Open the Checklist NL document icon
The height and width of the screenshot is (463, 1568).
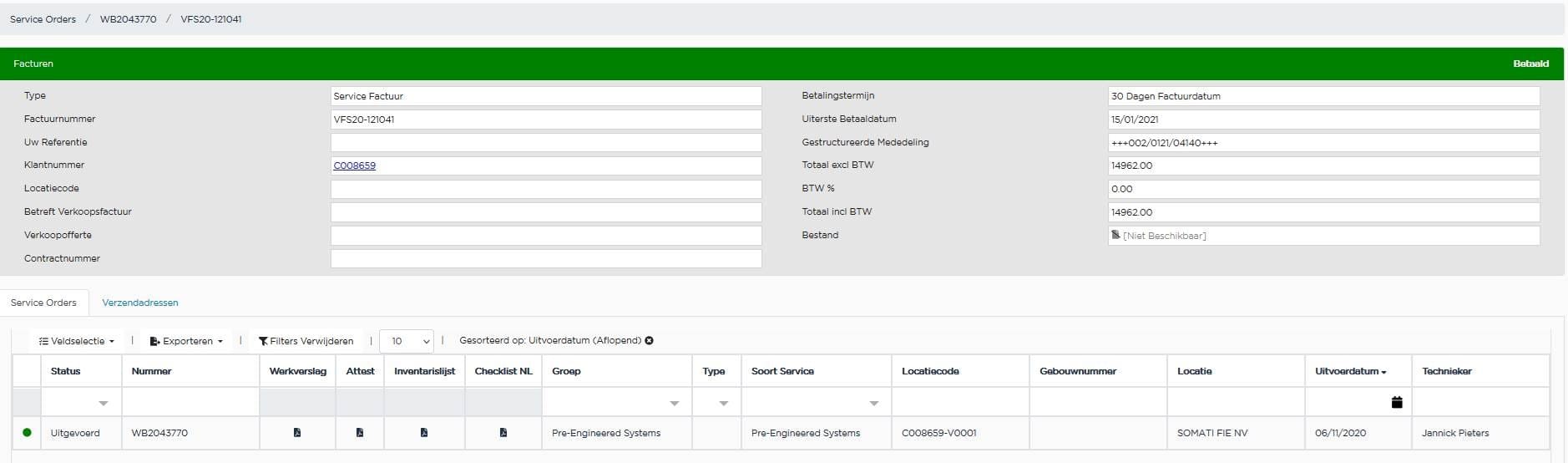503,433
